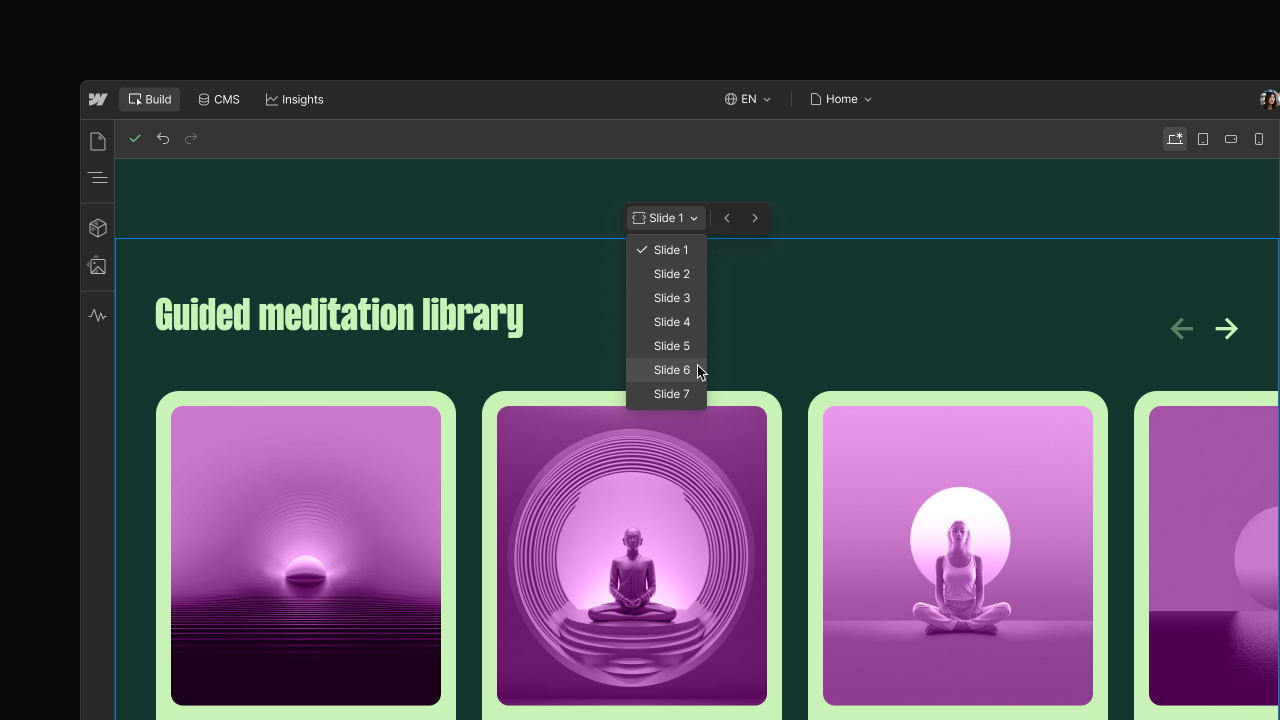Open the Insights tab
The width and height of the screenshot is (1280, 720).
pos(294,99)
